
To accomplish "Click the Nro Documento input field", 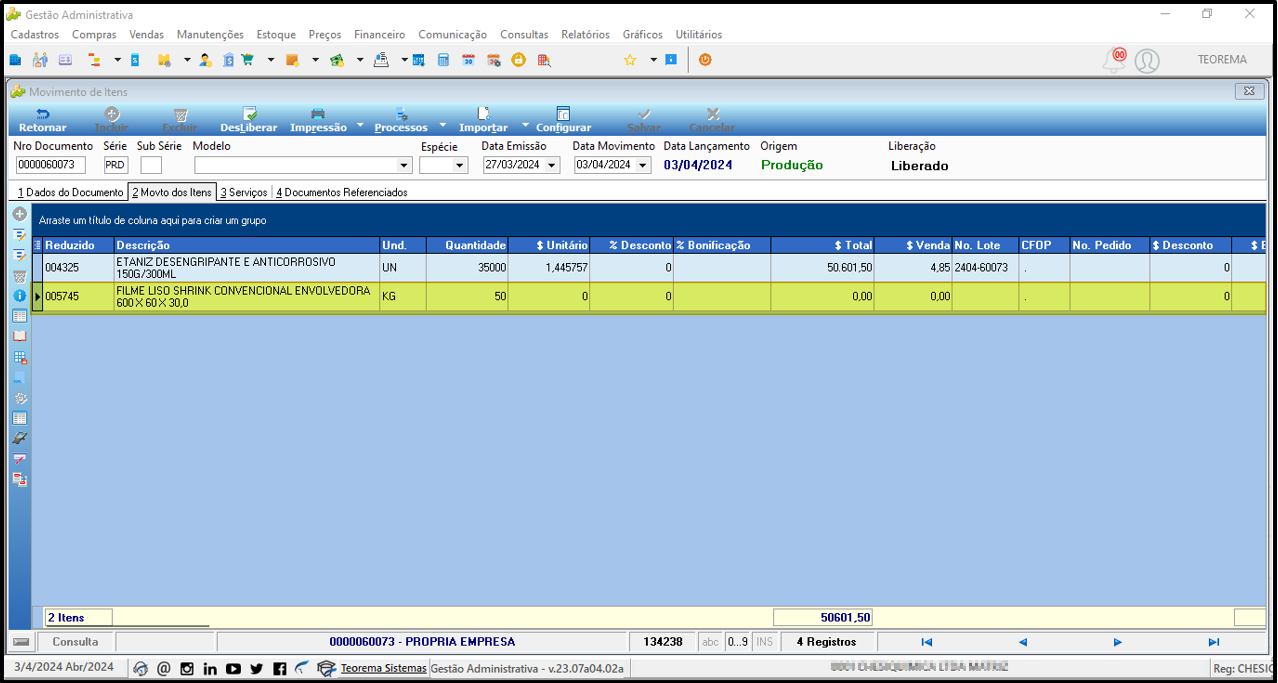I will (51, 165).
